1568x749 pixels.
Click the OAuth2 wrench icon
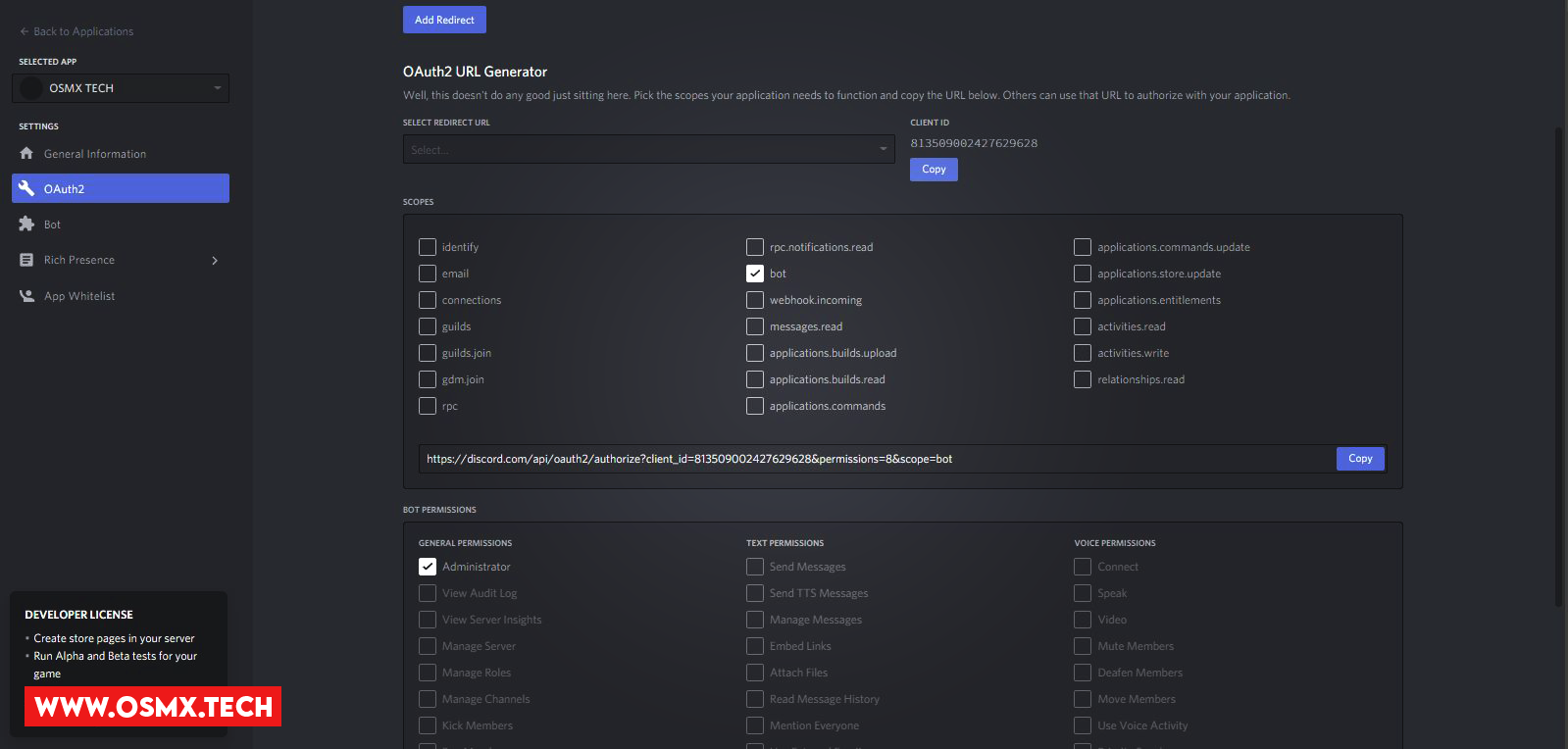[26, 188]
